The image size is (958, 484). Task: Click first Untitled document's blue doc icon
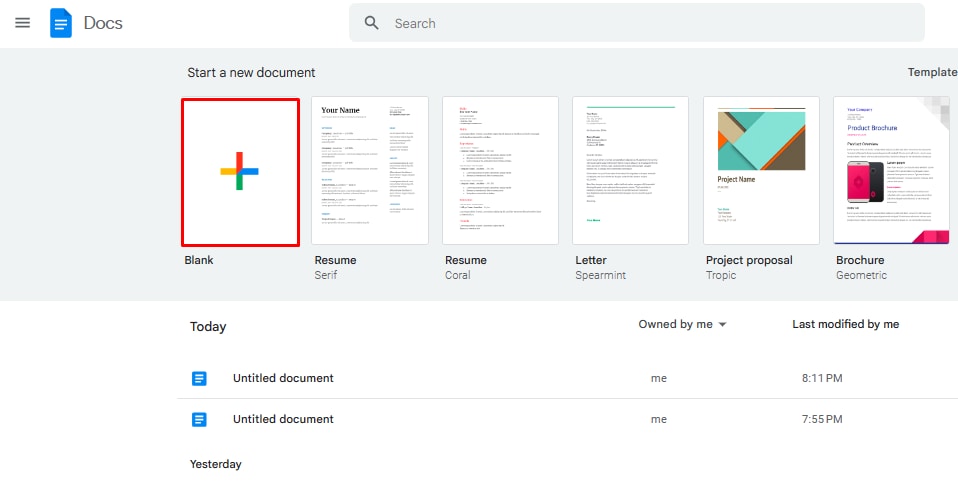point(200,378)
